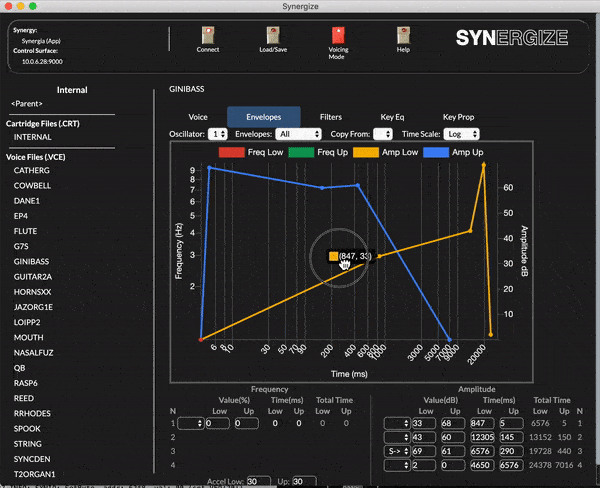The image size is (600, 488).
Task: Pick the G7S voice file
Action: [x=21, y=246]
